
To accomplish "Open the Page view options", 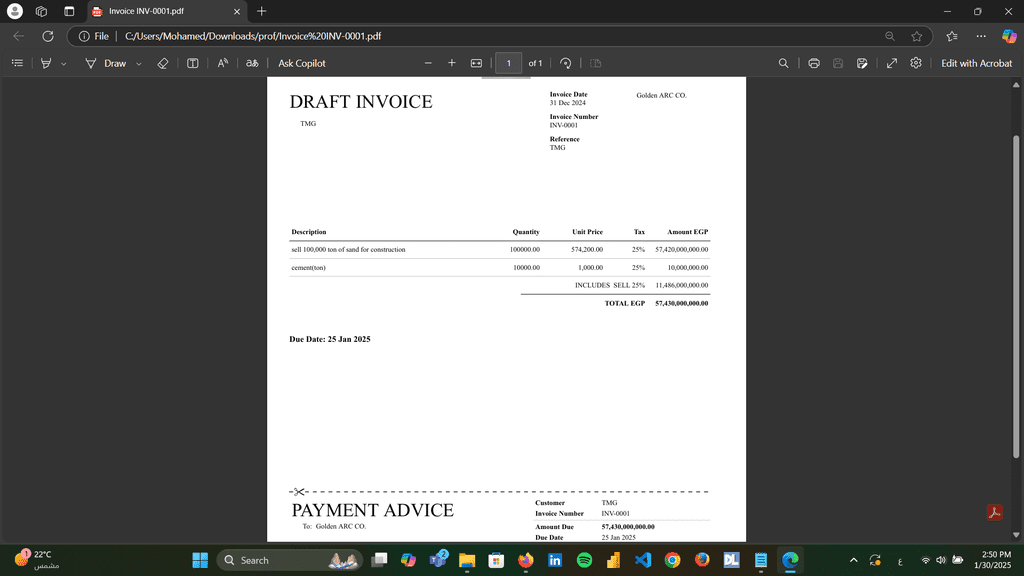I will point(596,63).
